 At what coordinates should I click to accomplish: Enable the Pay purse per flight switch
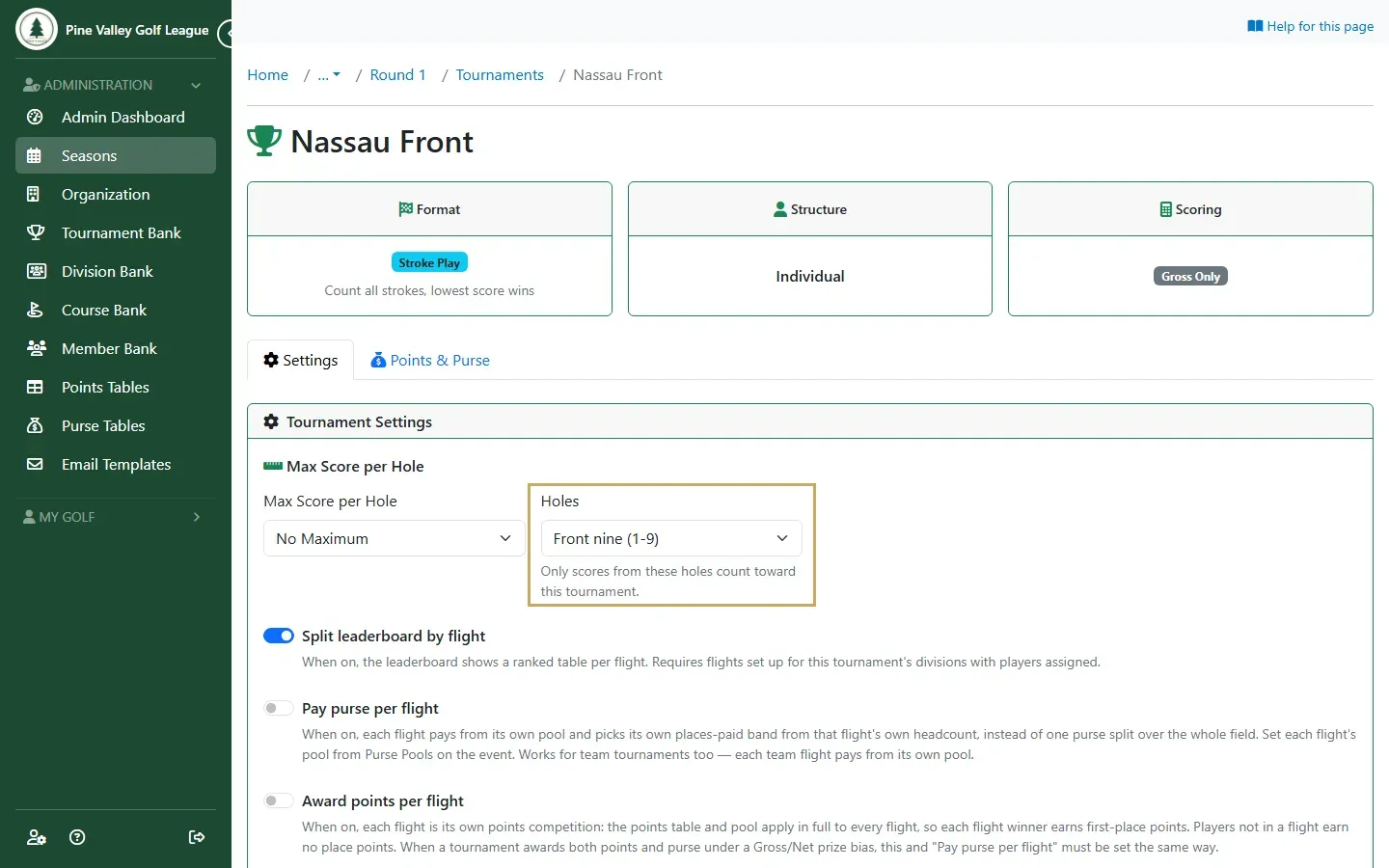[279, 708]
